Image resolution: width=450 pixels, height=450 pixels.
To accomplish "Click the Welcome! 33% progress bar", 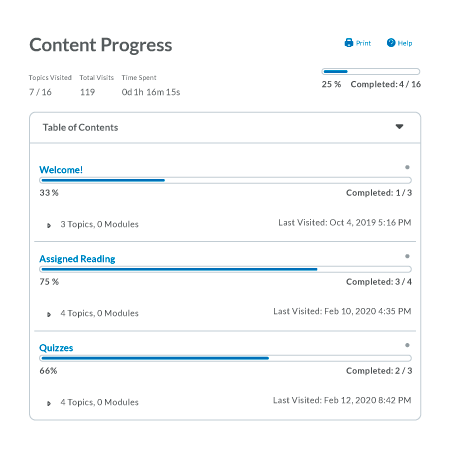I will coord(225,180).
